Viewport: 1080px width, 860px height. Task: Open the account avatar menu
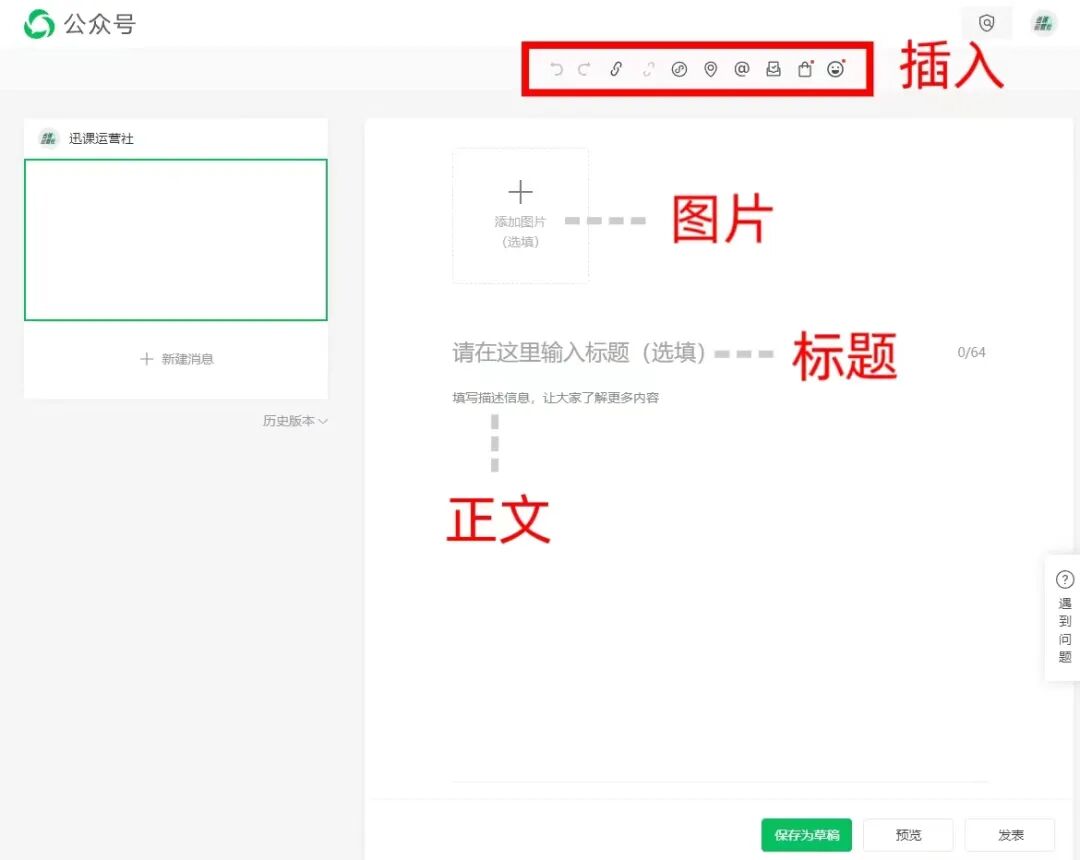click(x=1043, y=22)
